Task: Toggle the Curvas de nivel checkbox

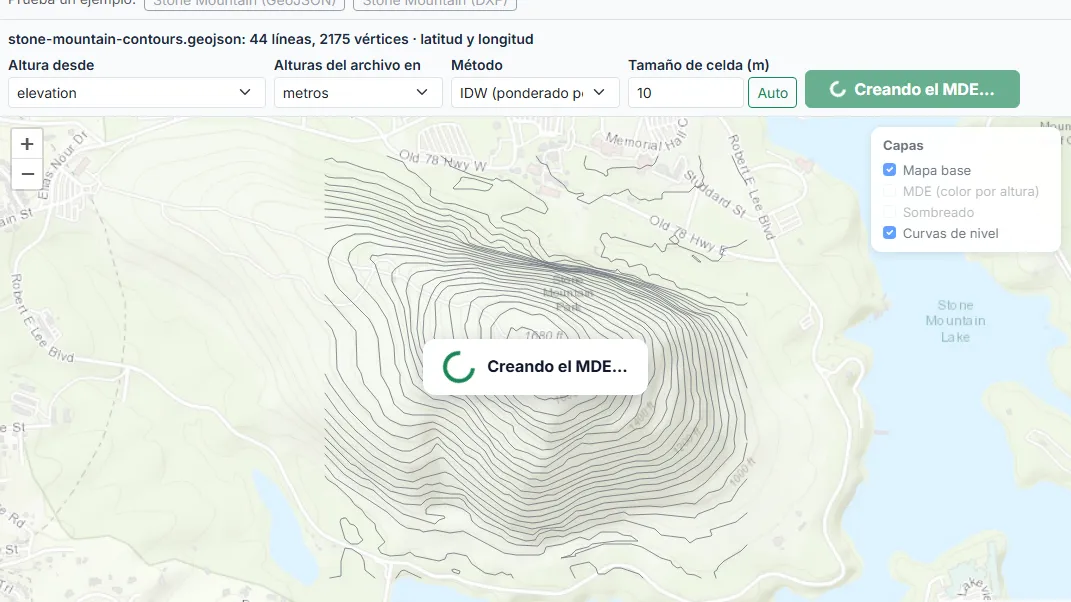Action: tap(889, 233)
